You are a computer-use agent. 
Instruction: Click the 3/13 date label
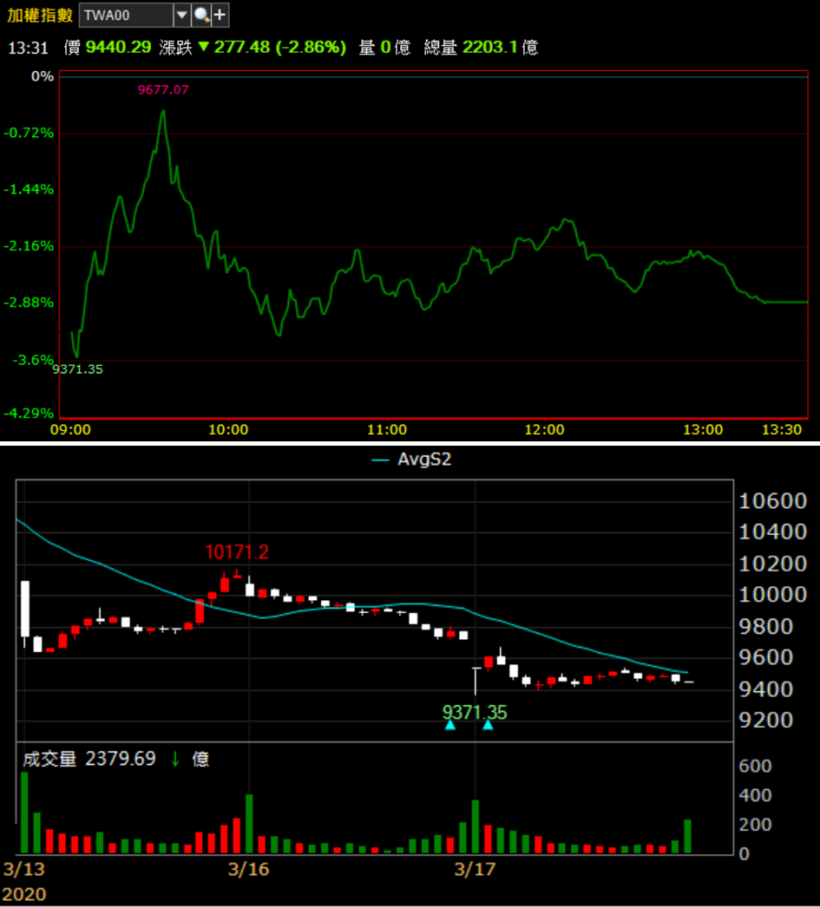click(24, 869)
